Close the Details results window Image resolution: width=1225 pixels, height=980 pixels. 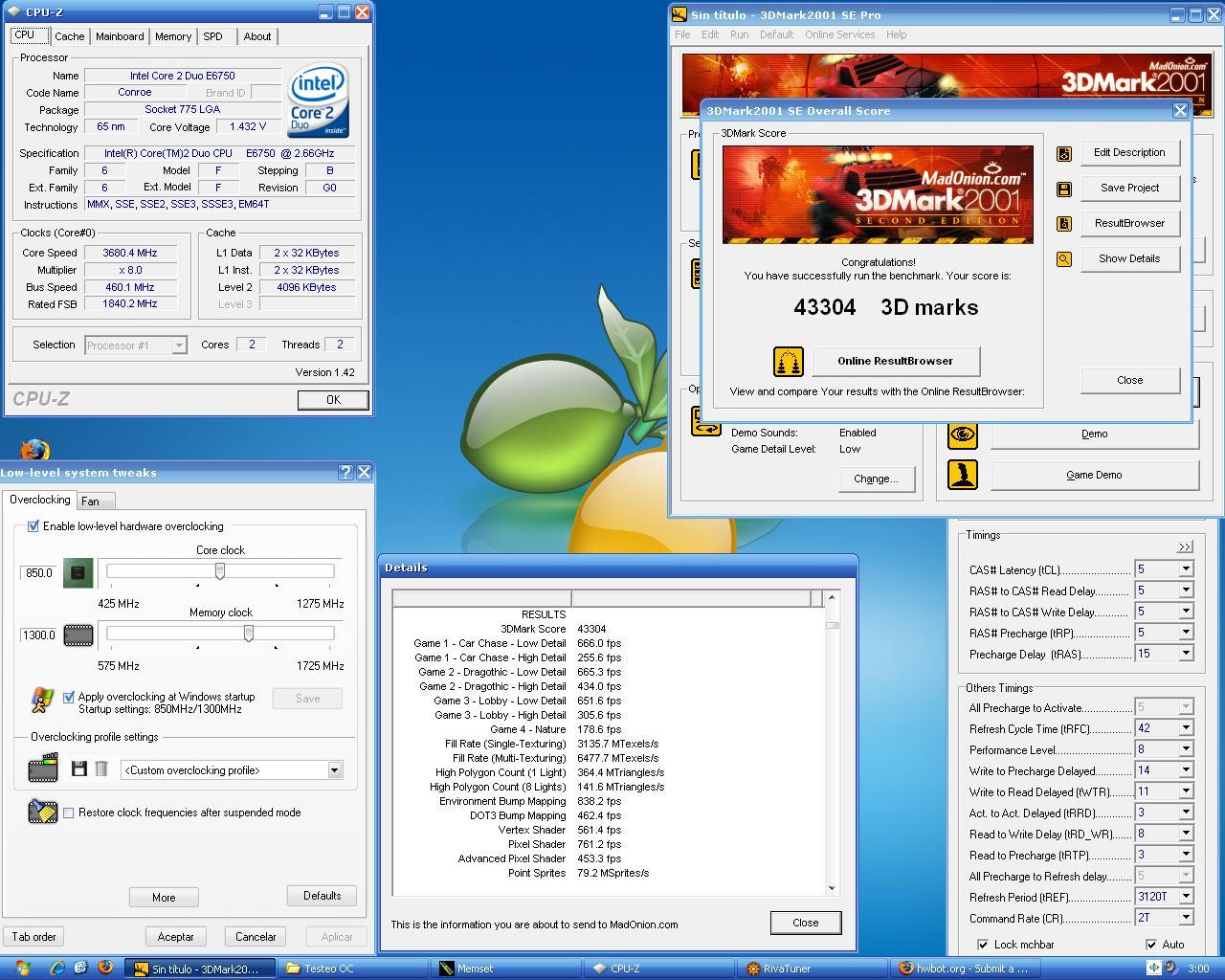[x=806, y=923]
